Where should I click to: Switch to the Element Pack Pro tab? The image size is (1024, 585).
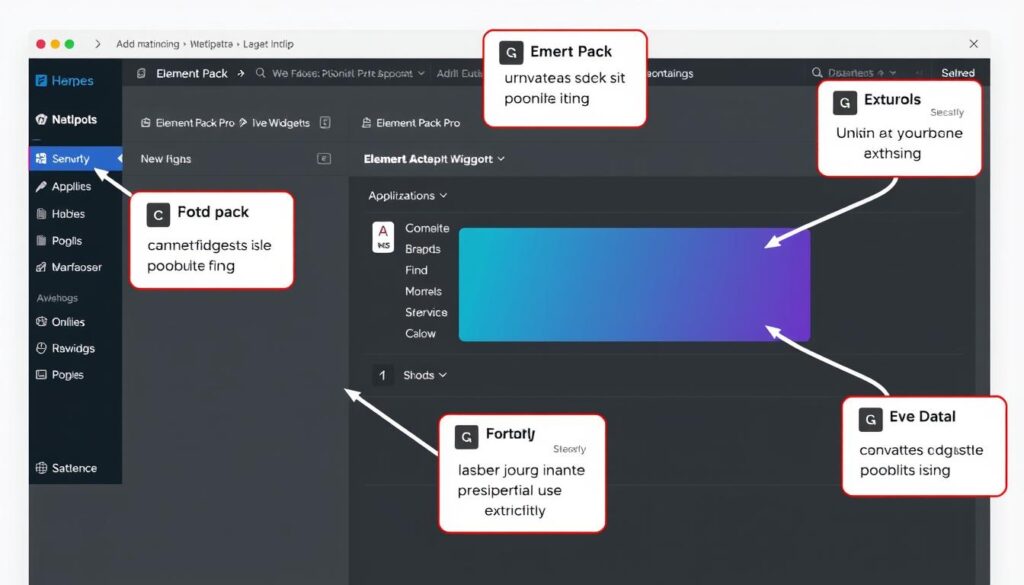[x=411, y=123]
